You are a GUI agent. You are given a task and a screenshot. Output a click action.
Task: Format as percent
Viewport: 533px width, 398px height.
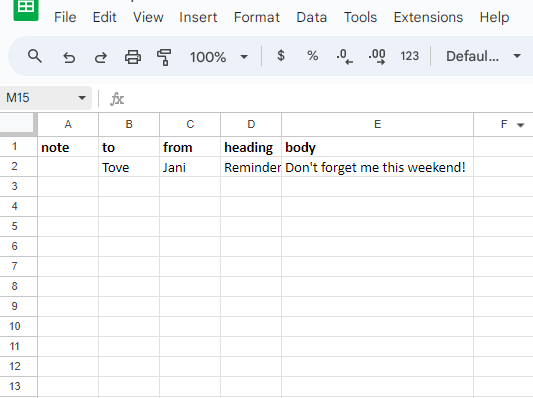point(312,55)
